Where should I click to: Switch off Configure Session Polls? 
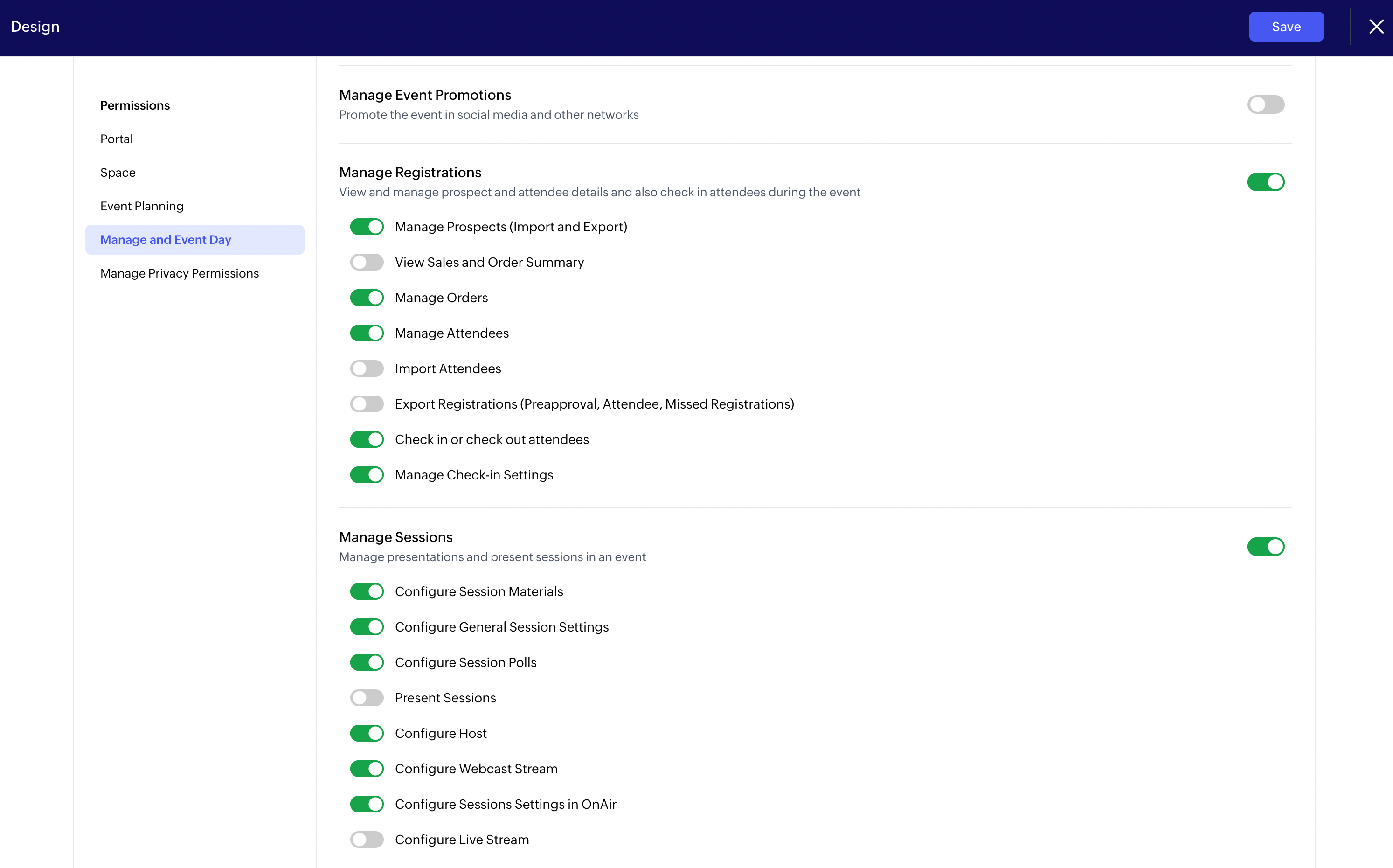tap(367, 662)
